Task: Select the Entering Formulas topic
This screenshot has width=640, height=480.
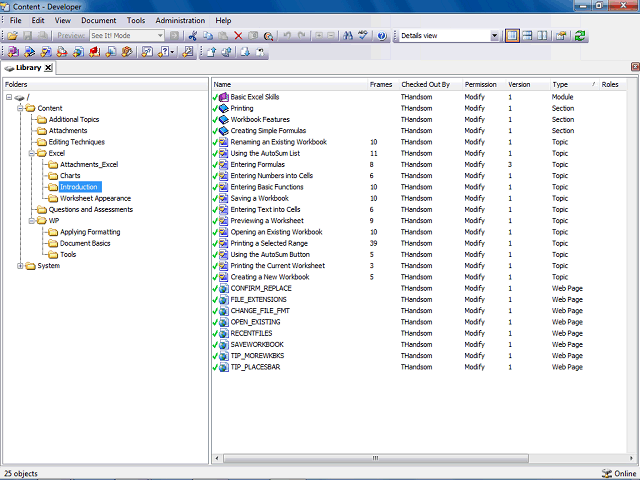Action: (x=258, y=164)
